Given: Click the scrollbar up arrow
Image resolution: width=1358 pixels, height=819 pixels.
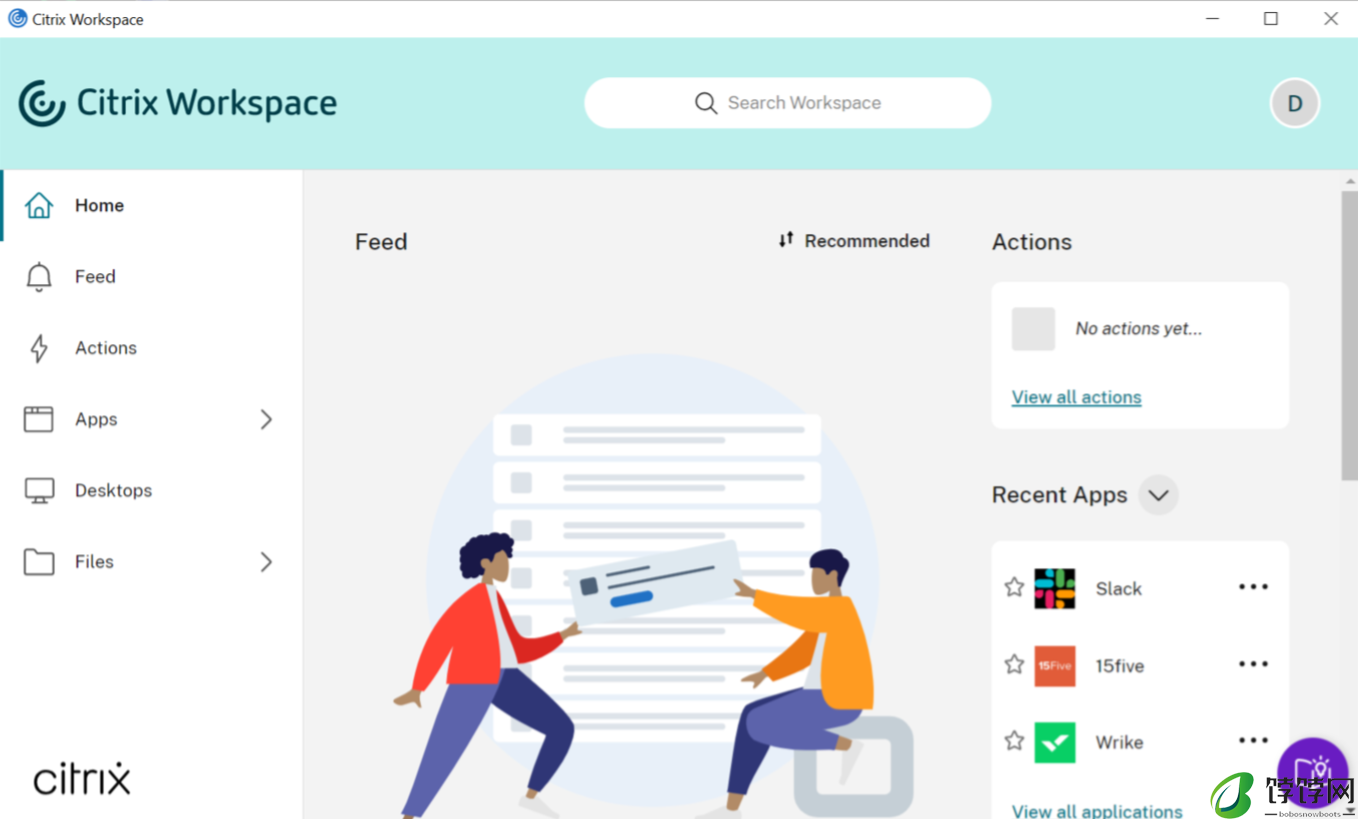Looking at the screenshot, I should [1350, 181].
